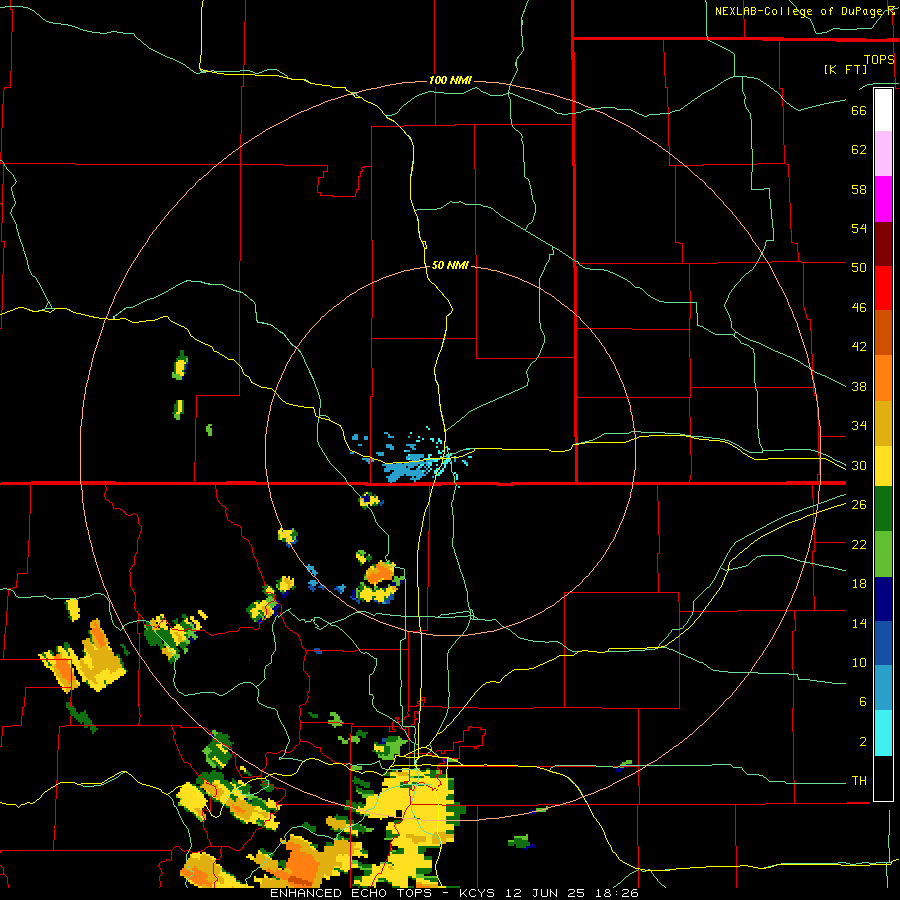
Task: Pick the cyan legend swatch
Action: 883,733
